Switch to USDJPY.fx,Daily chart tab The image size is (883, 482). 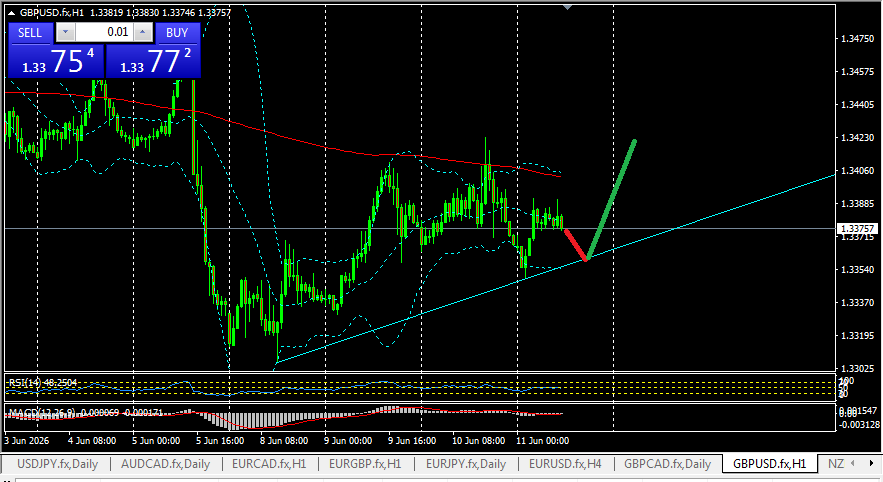pyautogui.click(x=57, y=464)
